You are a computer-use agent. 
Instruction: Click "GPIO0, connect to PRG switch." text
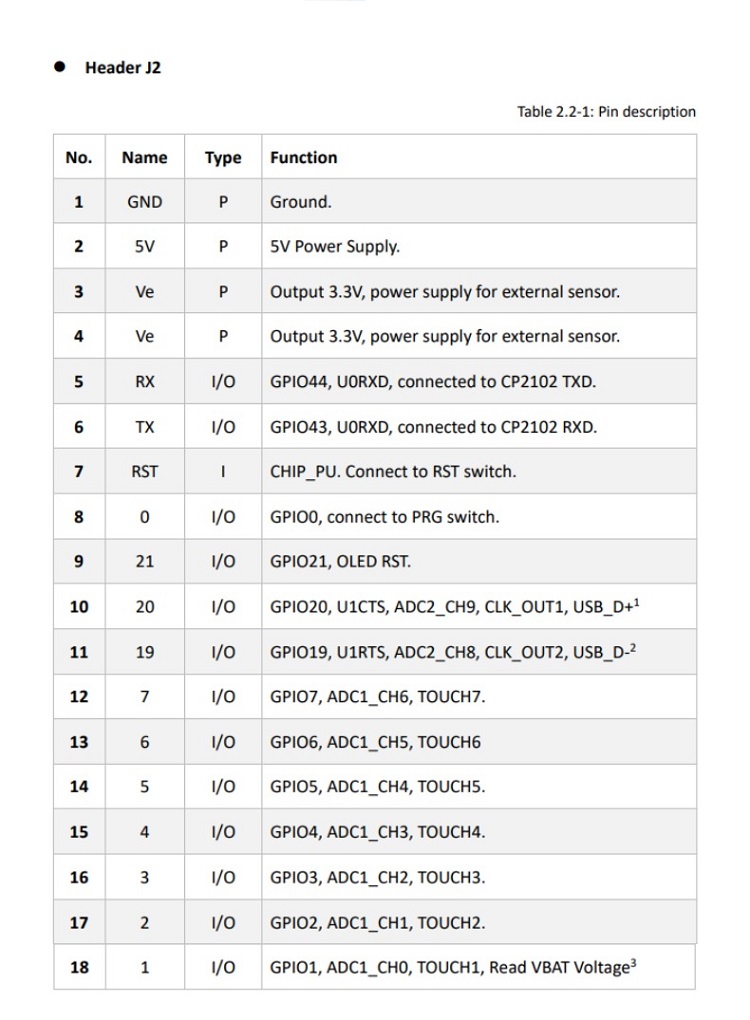tap(384, 517)
